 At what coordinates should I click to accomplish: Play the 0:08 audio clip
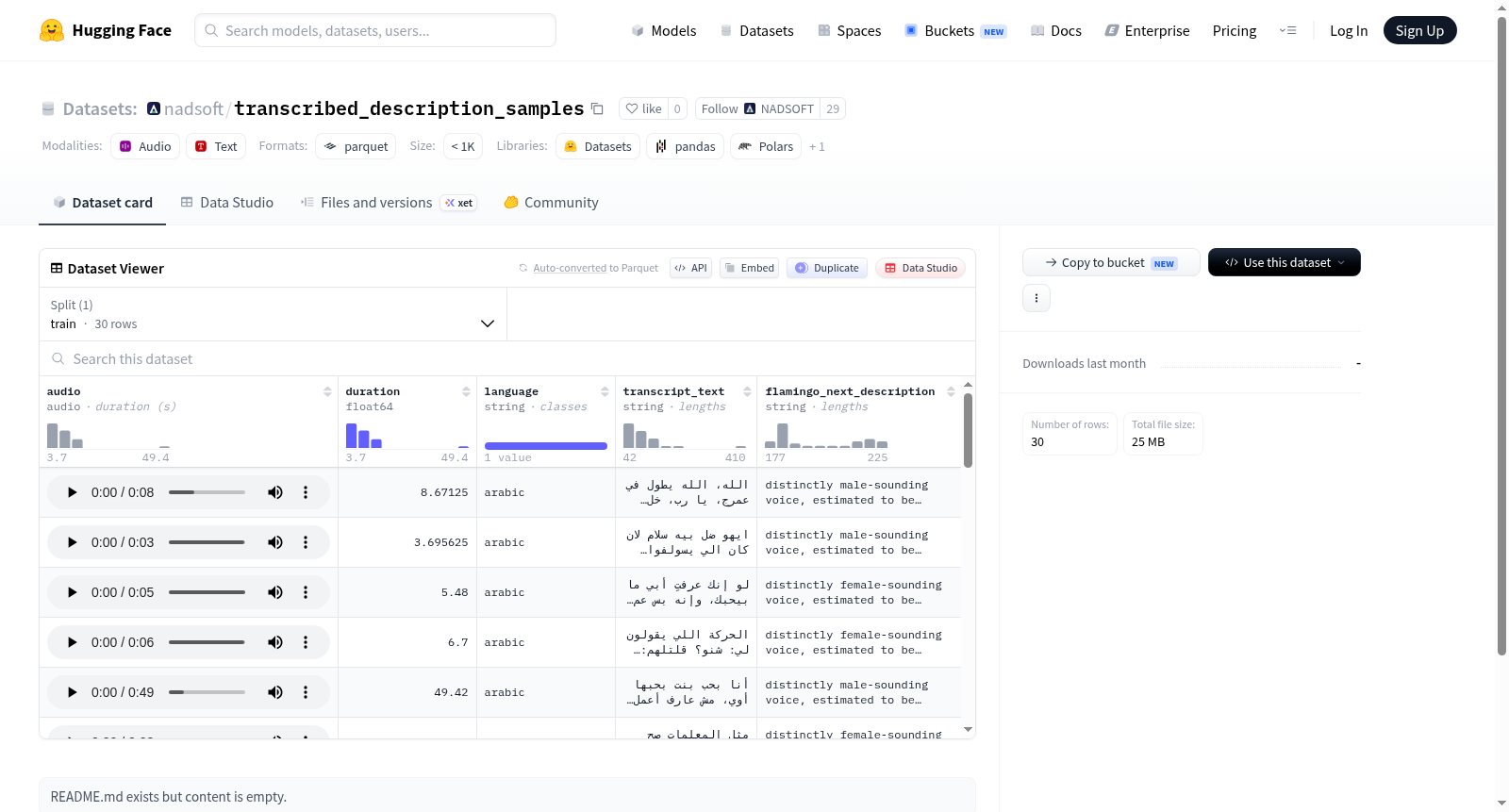coord(72,492)
